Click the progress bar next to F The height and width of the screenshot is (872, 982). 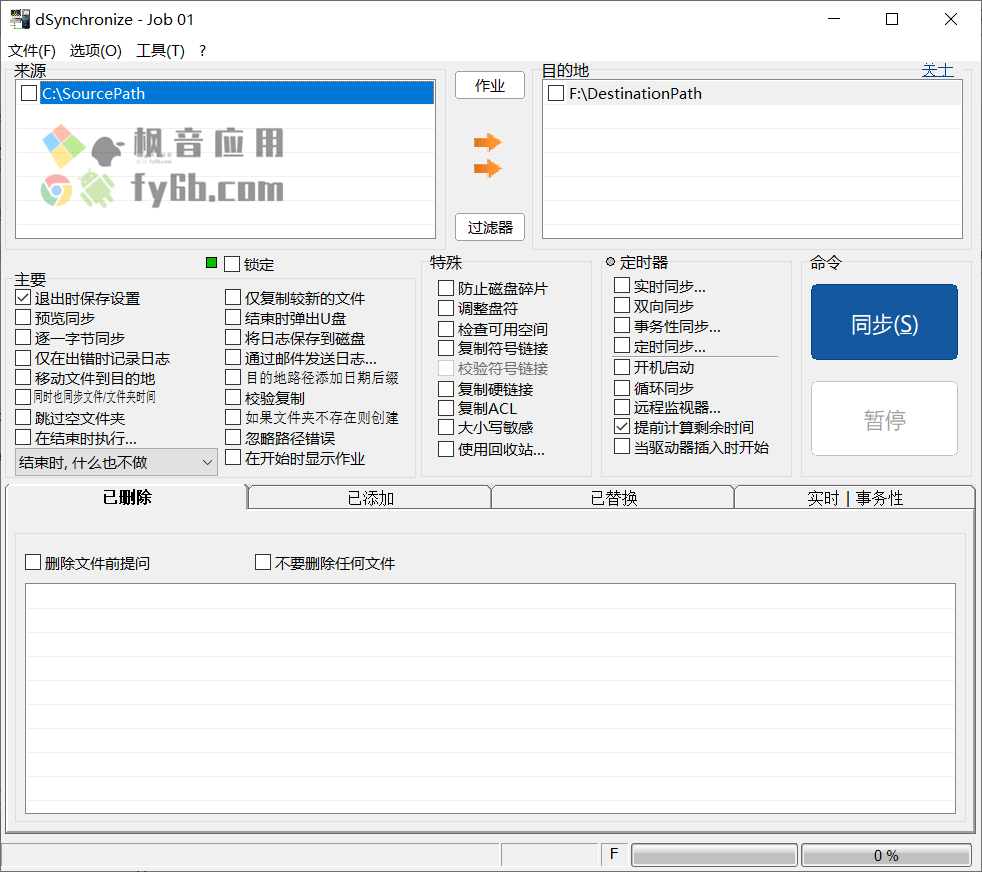tap(714, 855)
